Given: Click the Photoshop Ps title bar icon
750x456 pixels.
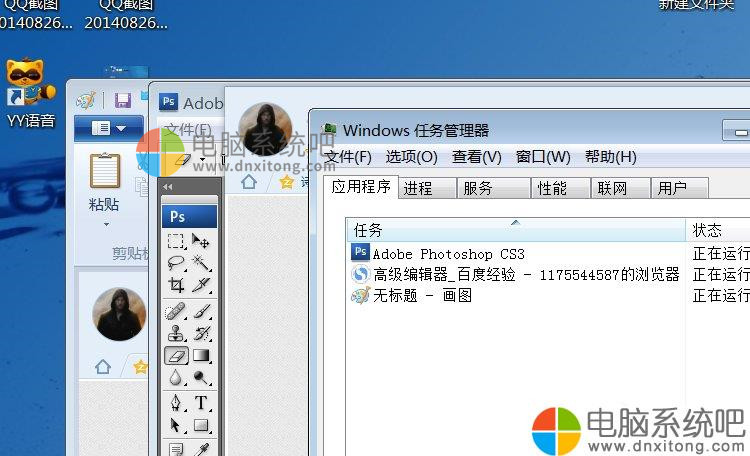Looking at the screenshot, I should pos(168,101).
